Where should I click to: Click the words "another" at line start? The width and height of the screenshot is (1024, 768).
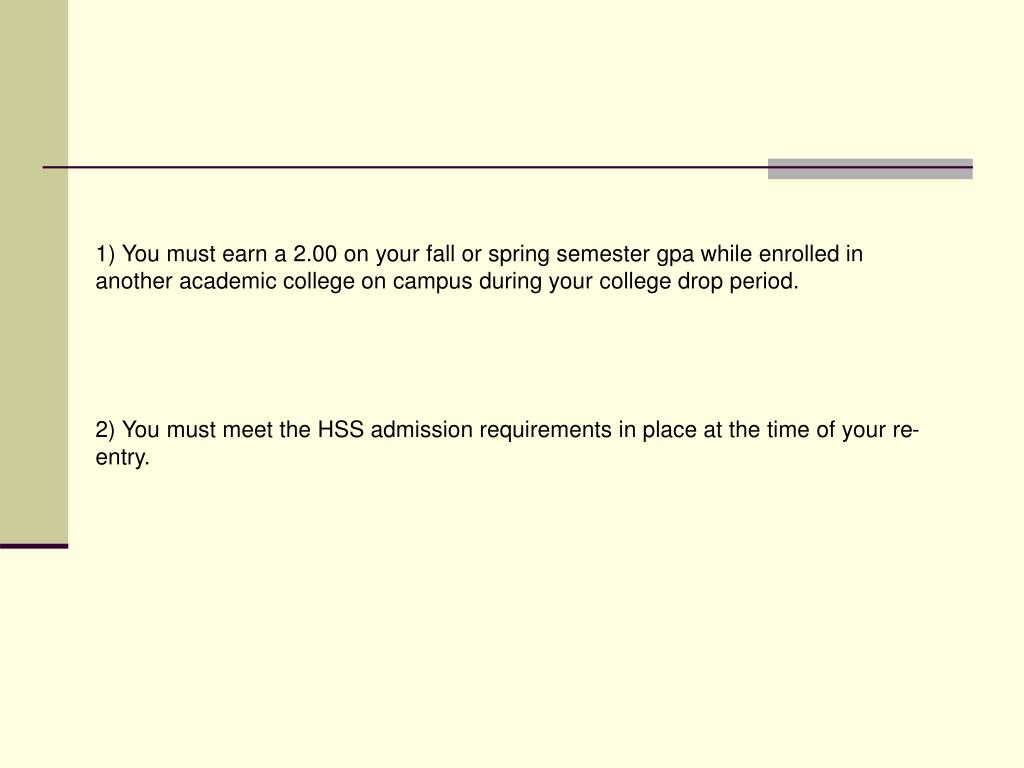pyautogui.click(x=134, y=281)
